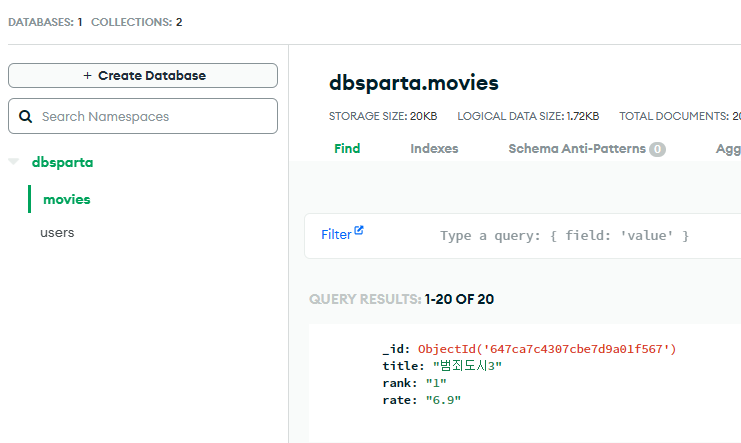The width and height of the screenshot is (741, 443).
Task: Click the COLLECTIONS: 2 counter
Action: tap(137, 22)
